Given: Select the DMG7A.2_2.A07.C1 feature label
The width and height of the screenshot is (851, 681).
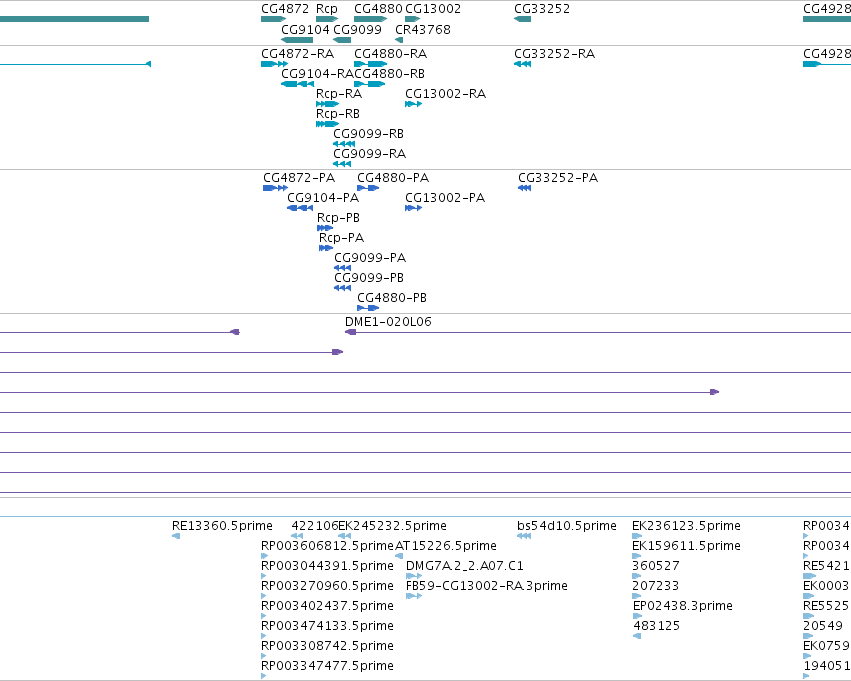Looking at the screenshot, I should pyautogui.click(x=465, y=566).
